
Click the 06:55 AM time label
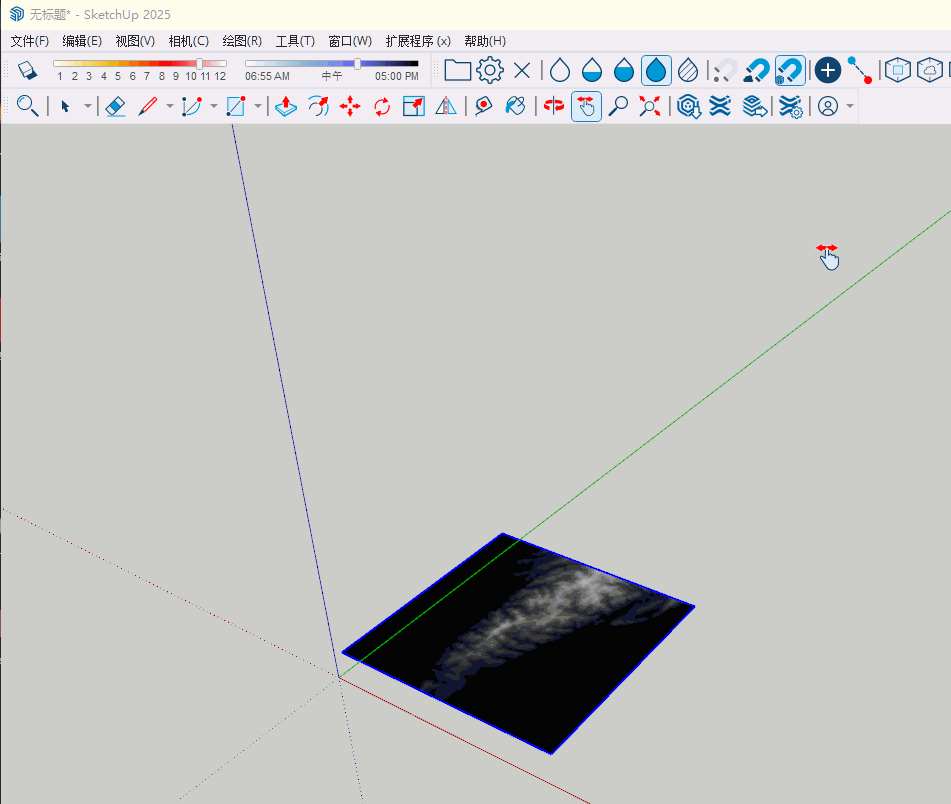point(267,76)
